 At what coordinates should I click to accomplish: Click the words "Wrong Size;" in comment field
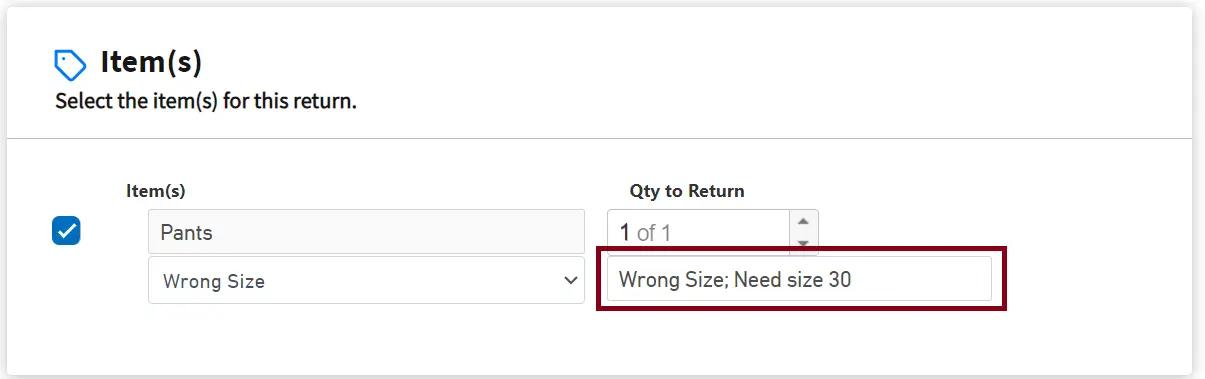(673, 280)
